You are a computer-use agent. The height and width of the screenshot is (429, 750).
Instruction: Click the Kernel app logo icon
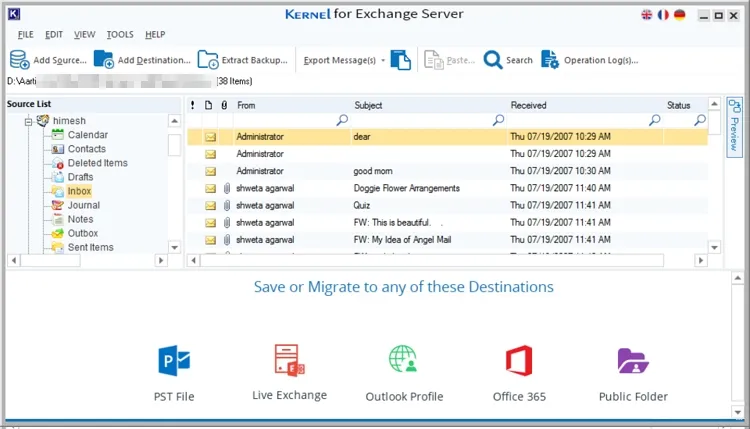[x=14, y=14]
